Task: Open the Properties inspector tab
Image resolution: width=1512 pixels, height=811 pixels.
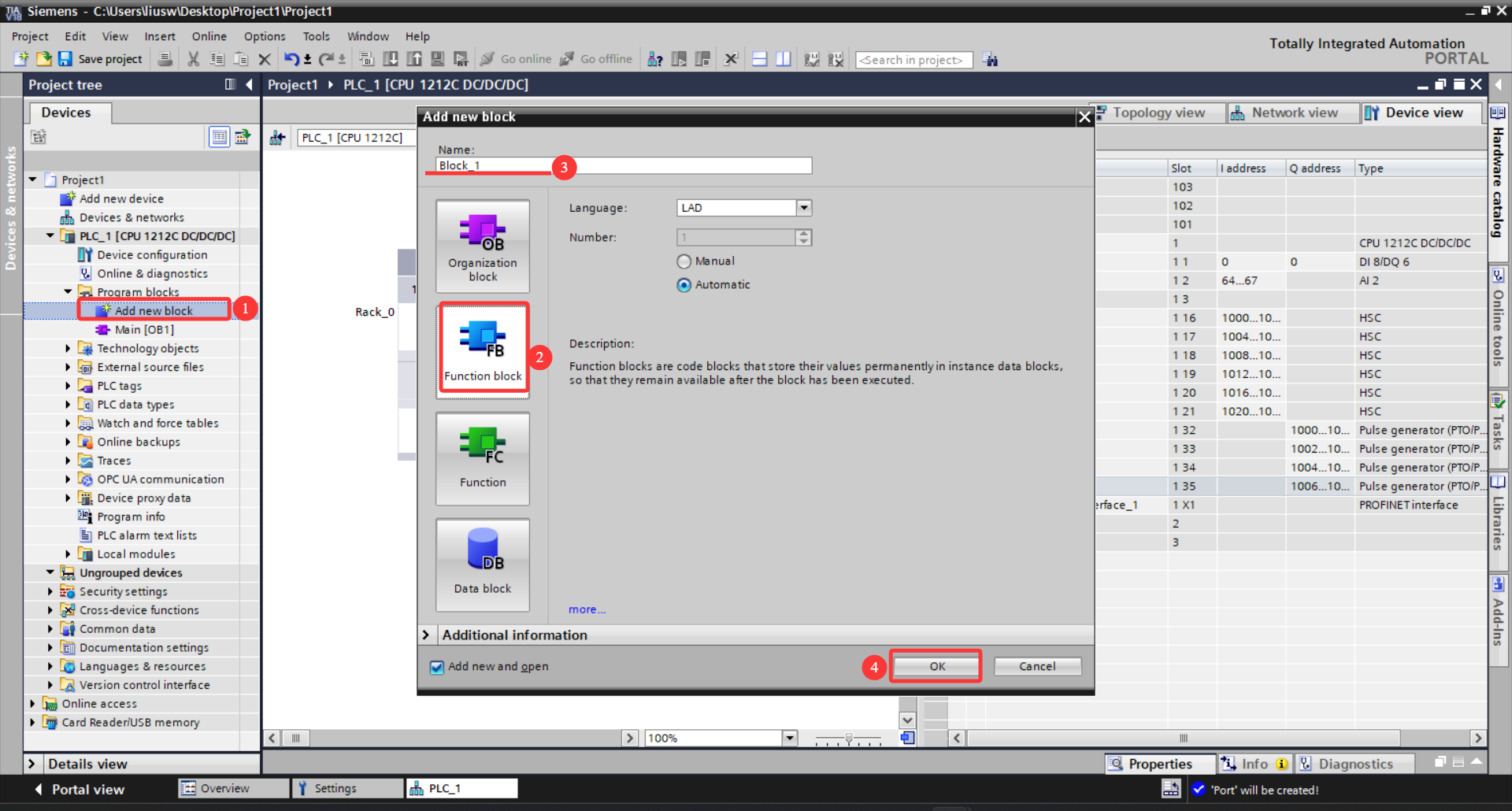Action: tap(1159, 764)
